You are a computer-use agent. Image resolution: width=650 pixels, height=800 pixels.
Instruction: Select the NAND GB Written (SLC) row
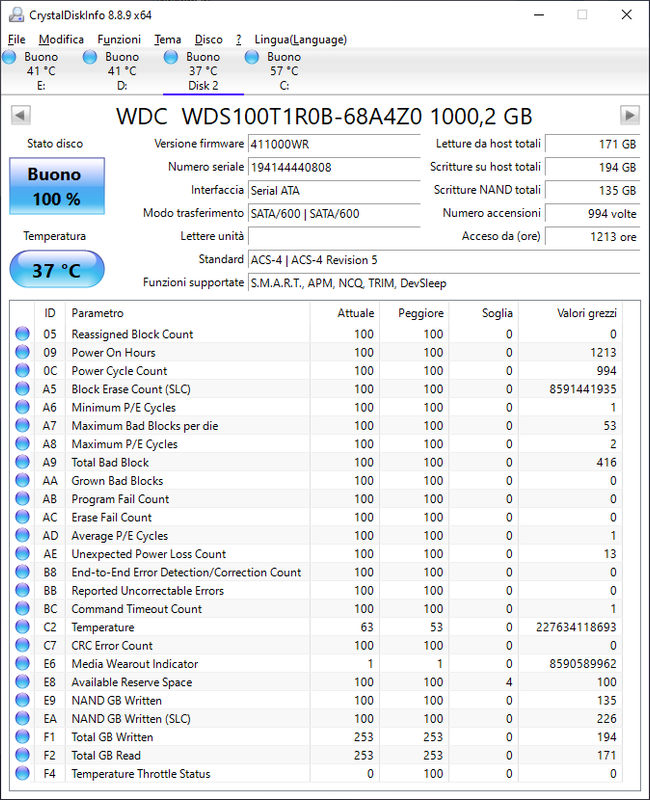coord(316,718)
